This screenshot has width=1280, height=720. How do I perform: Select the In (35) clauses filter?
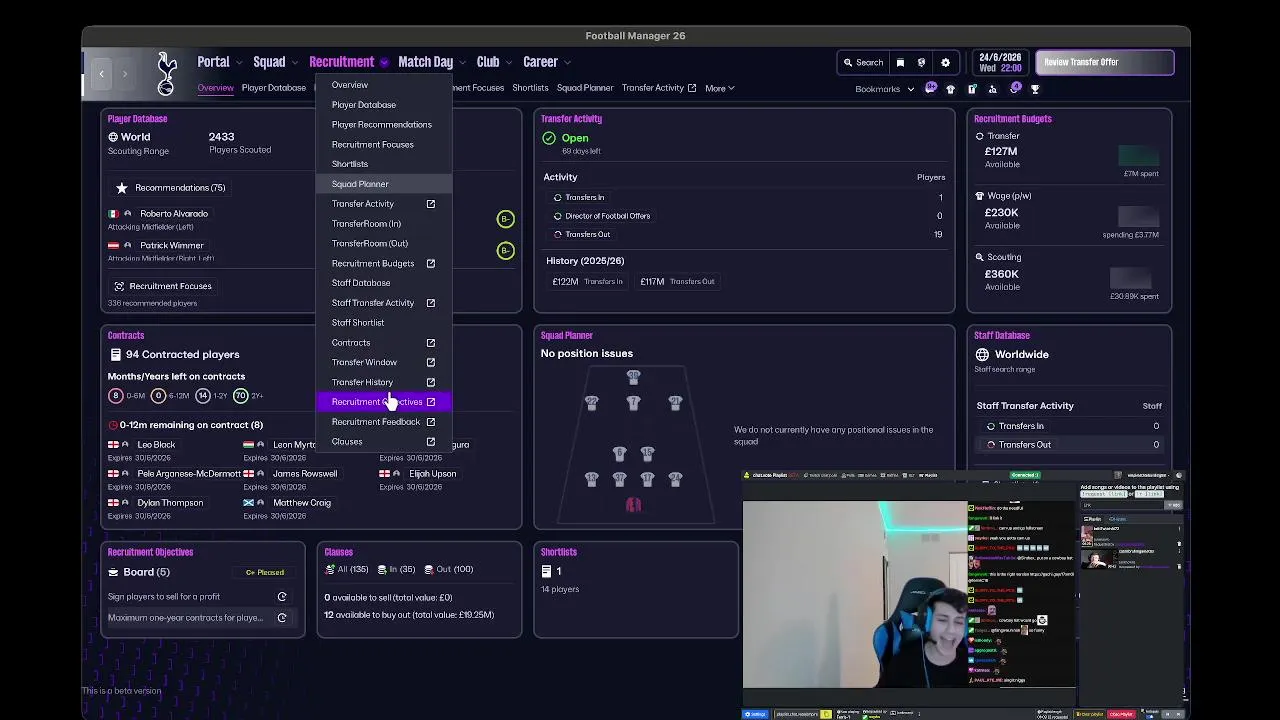[396, 569]
